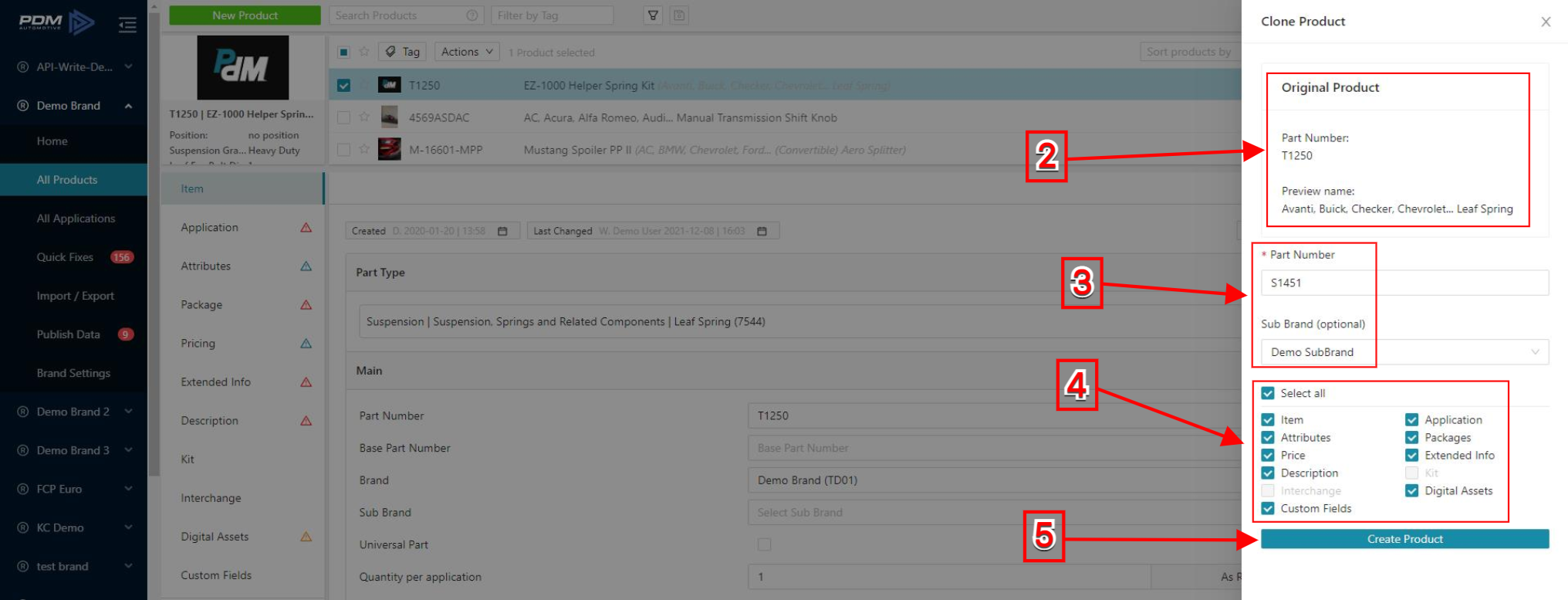Open the Actions dropdown menu
1568x600 pixels.
466,52
